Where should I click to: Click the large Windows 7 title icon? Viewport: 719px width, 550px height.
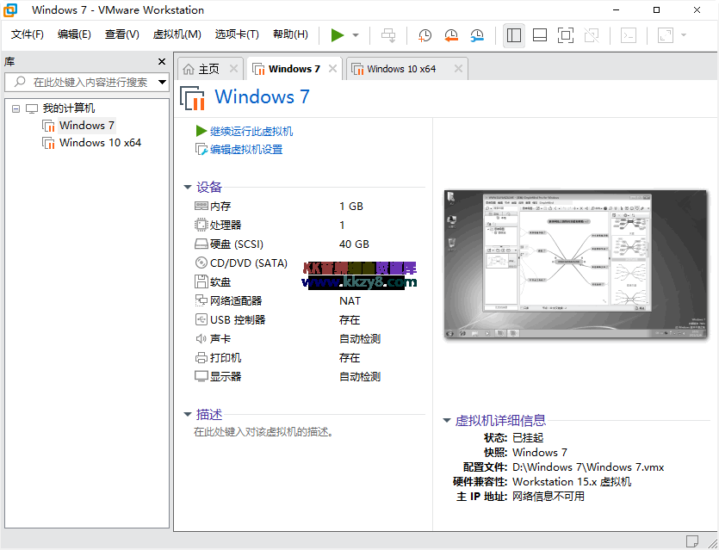click(x=192, y=97)
